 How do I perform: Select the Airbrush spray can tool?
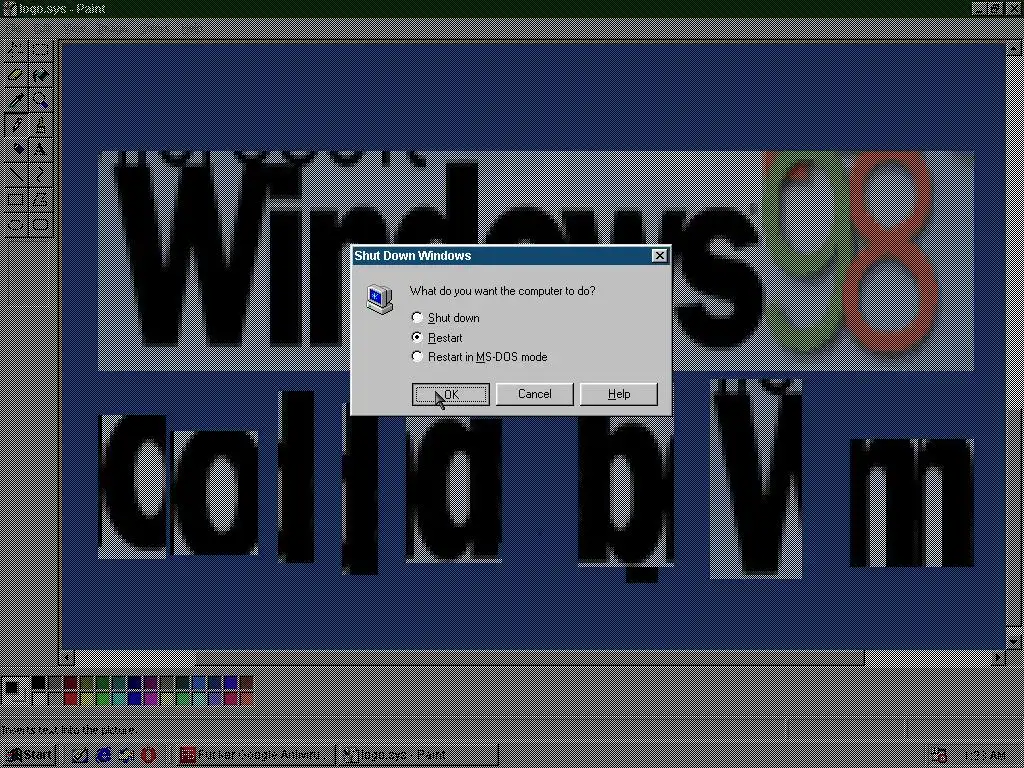(16, 149)
